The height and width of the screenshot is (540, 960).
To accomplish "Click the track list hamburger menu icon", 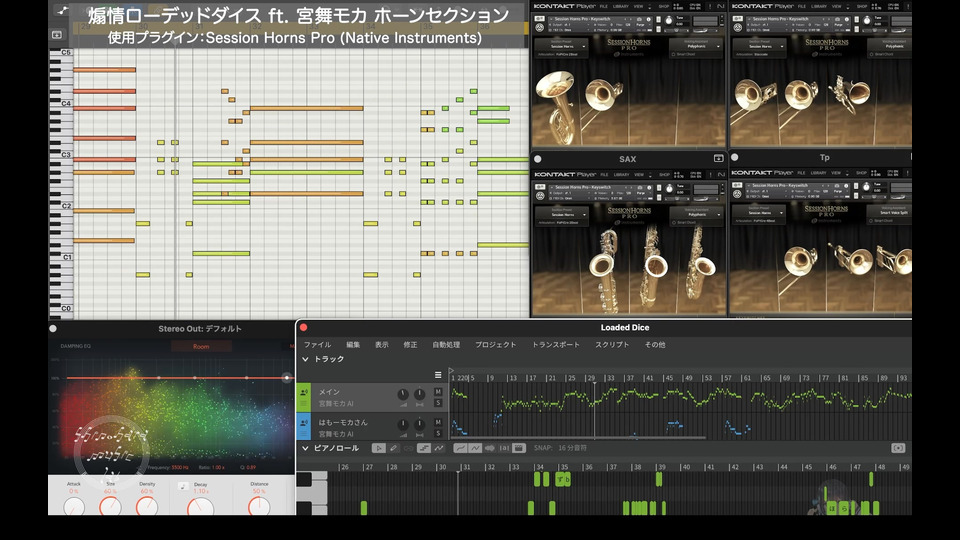I will pyautogui.click(x=438, y=375).
